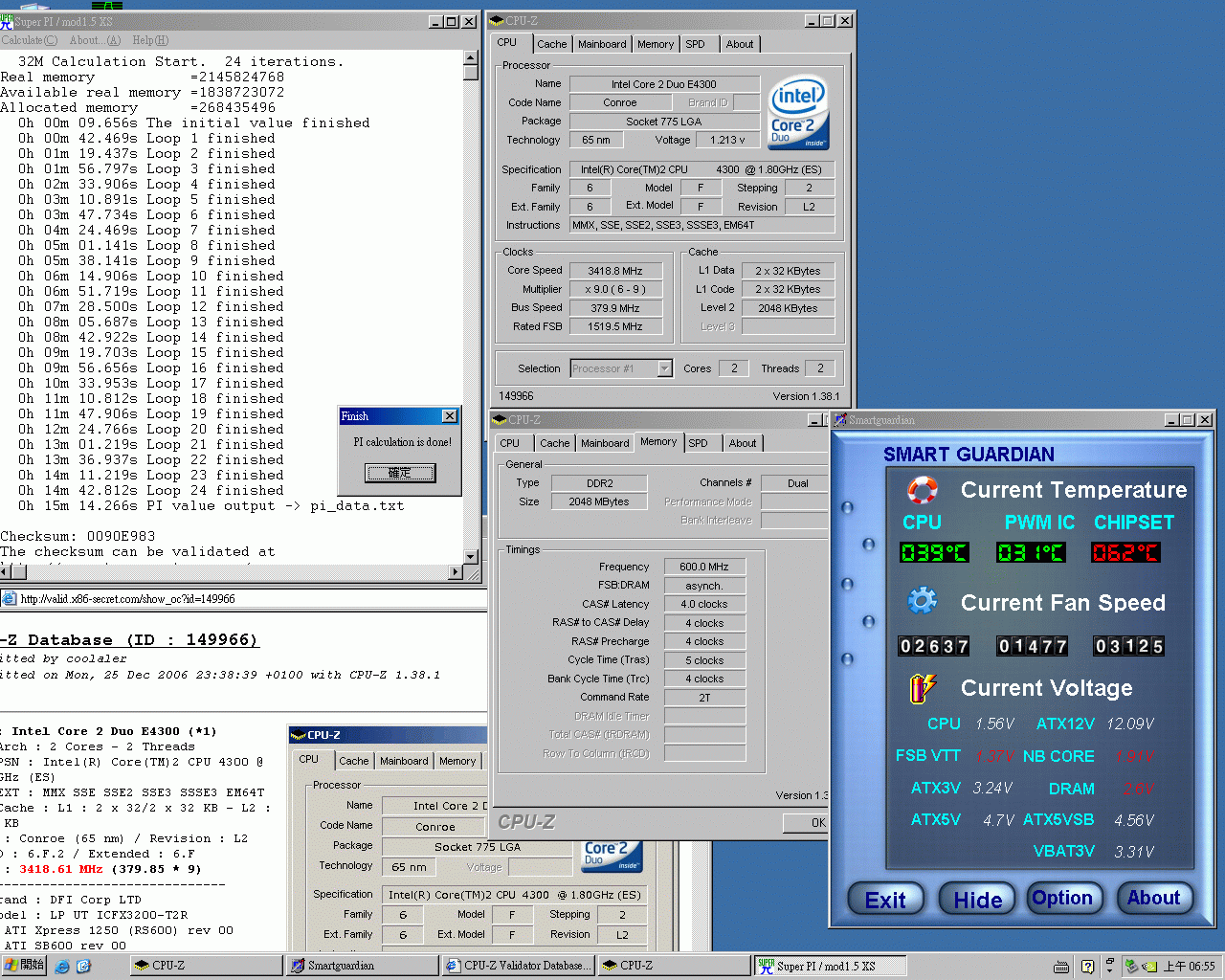Switch to Smartguardian taskbar button

click(363, 966)
